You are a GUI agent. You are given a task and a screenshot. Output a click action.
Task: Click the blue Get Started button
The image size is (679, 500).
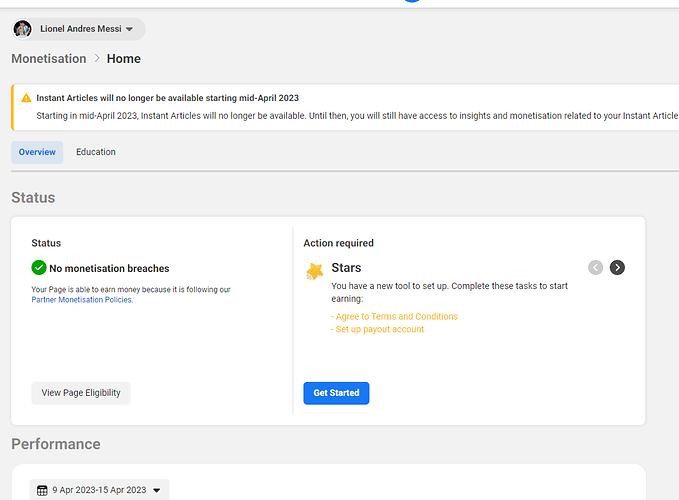[x=336, y=393]
